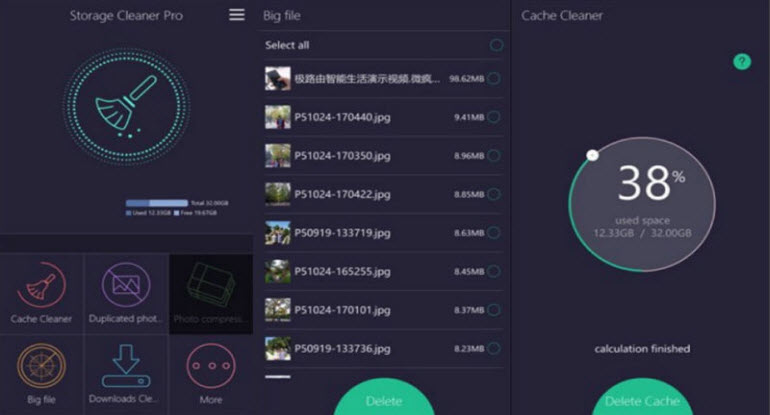Select the 98.62MB video file checkbox
The width and height of the screenshot is (770, 415).
click(x=494, y=78)
